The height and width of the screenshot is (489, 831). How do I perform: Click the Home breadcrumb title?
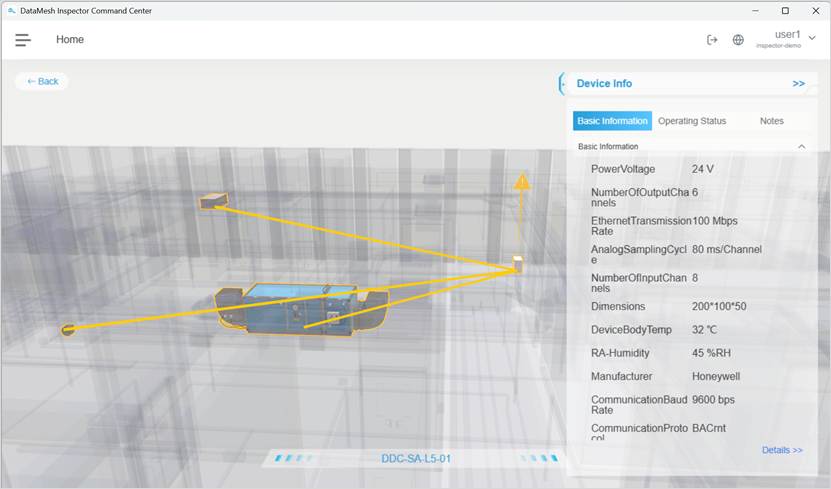pyautogui.click(x=70, y=40)
